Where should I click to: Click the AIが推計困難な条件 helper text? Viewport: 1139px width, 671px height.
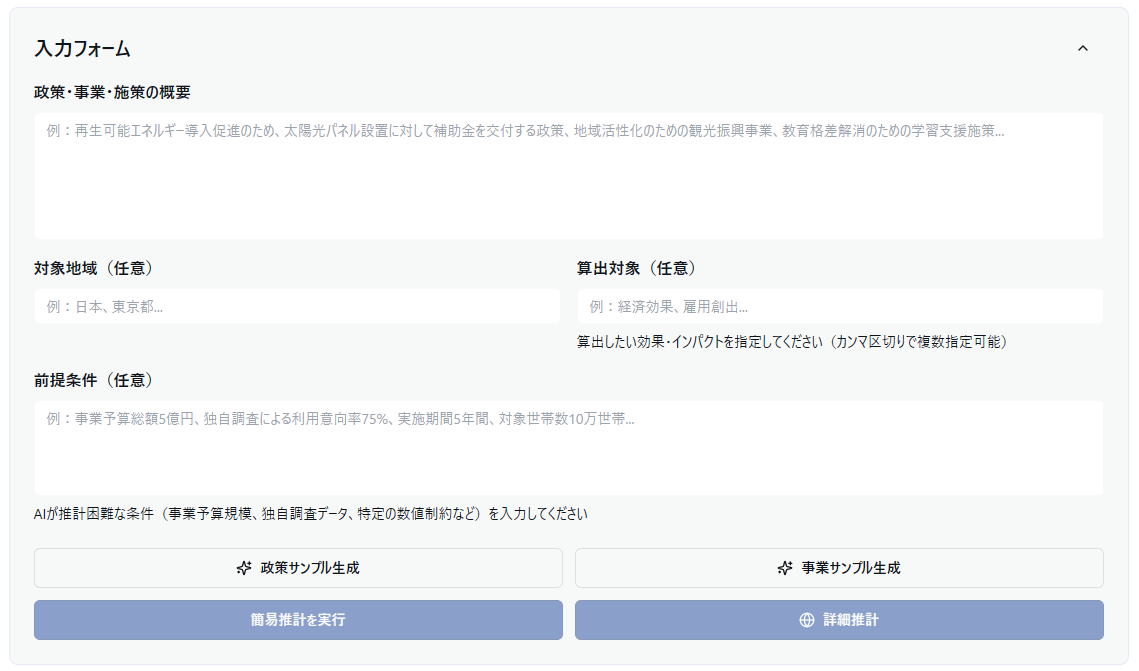coord(310,514)
